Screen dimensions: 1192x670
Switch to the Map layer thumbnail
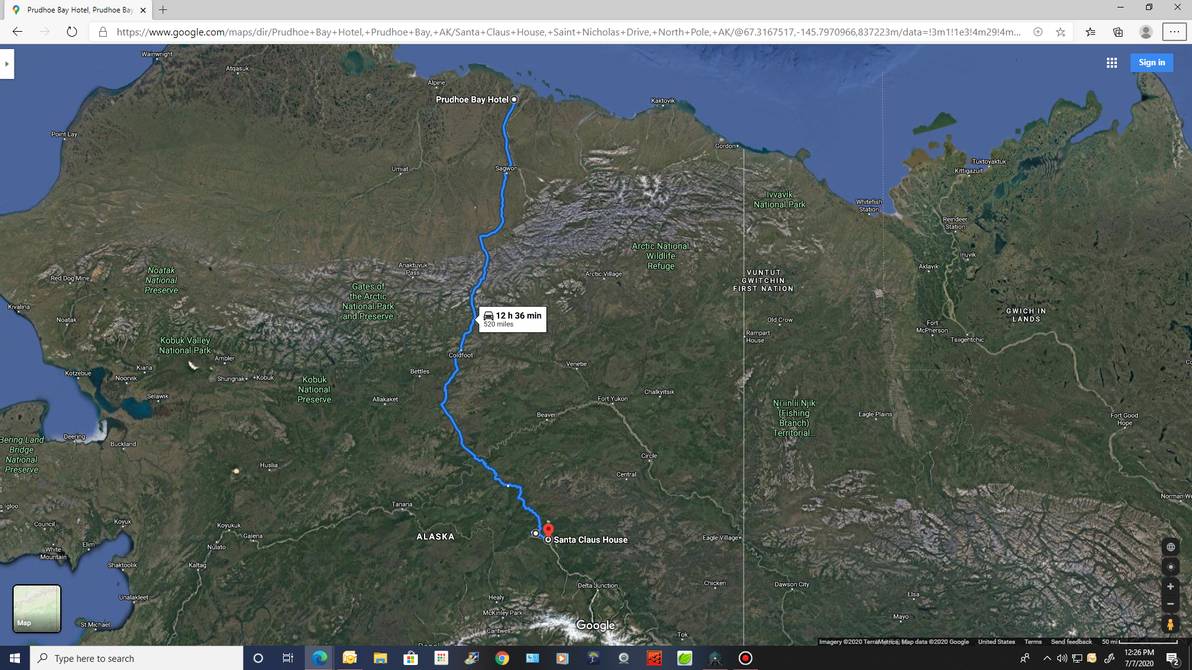point(36,608)
